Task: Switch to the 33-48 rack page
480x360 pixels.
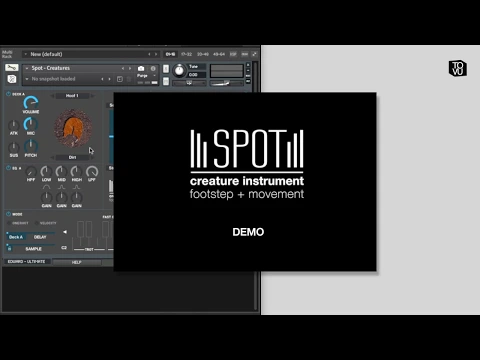Action: 202,54
